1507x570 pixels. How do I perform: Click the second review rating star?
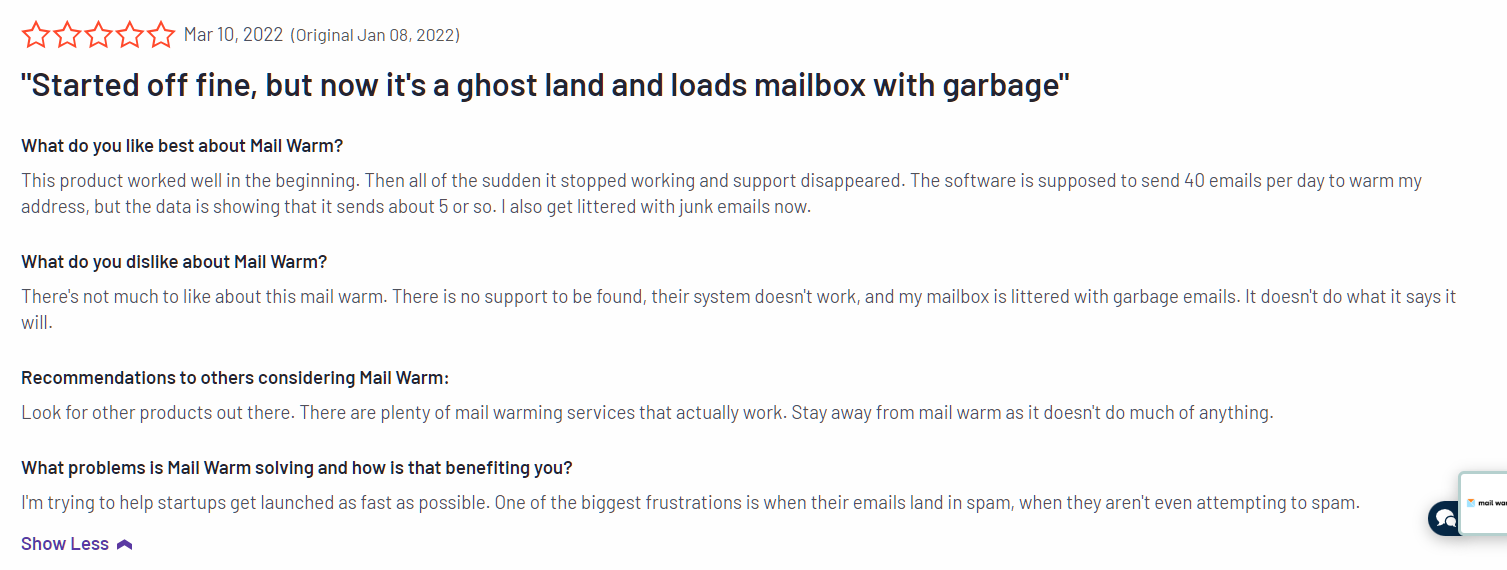point(67,35)
